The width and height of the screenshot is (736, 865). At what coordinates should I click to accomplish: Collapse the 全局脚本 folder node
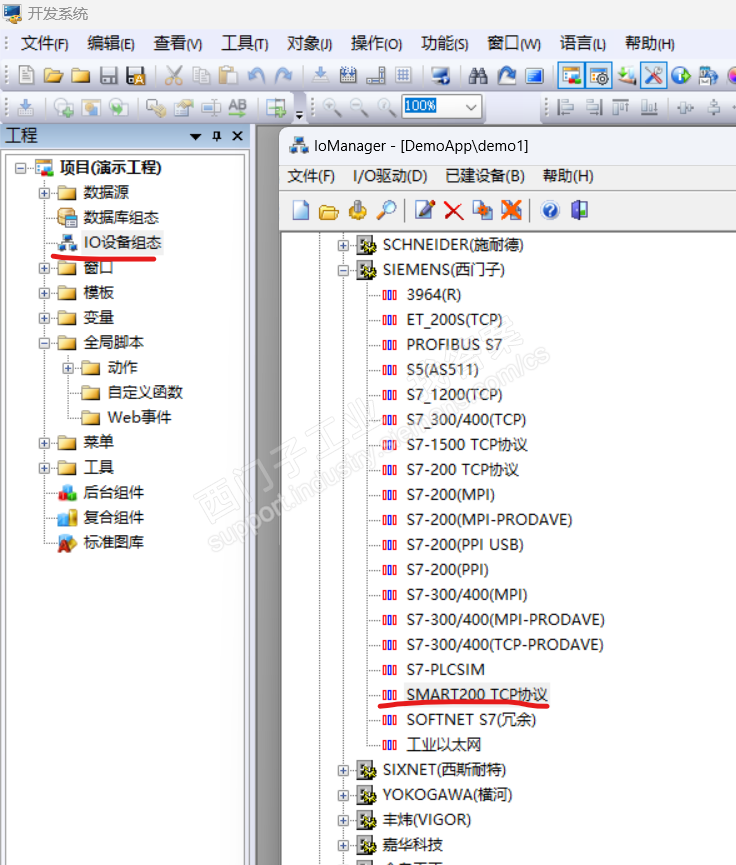(44, 343)
